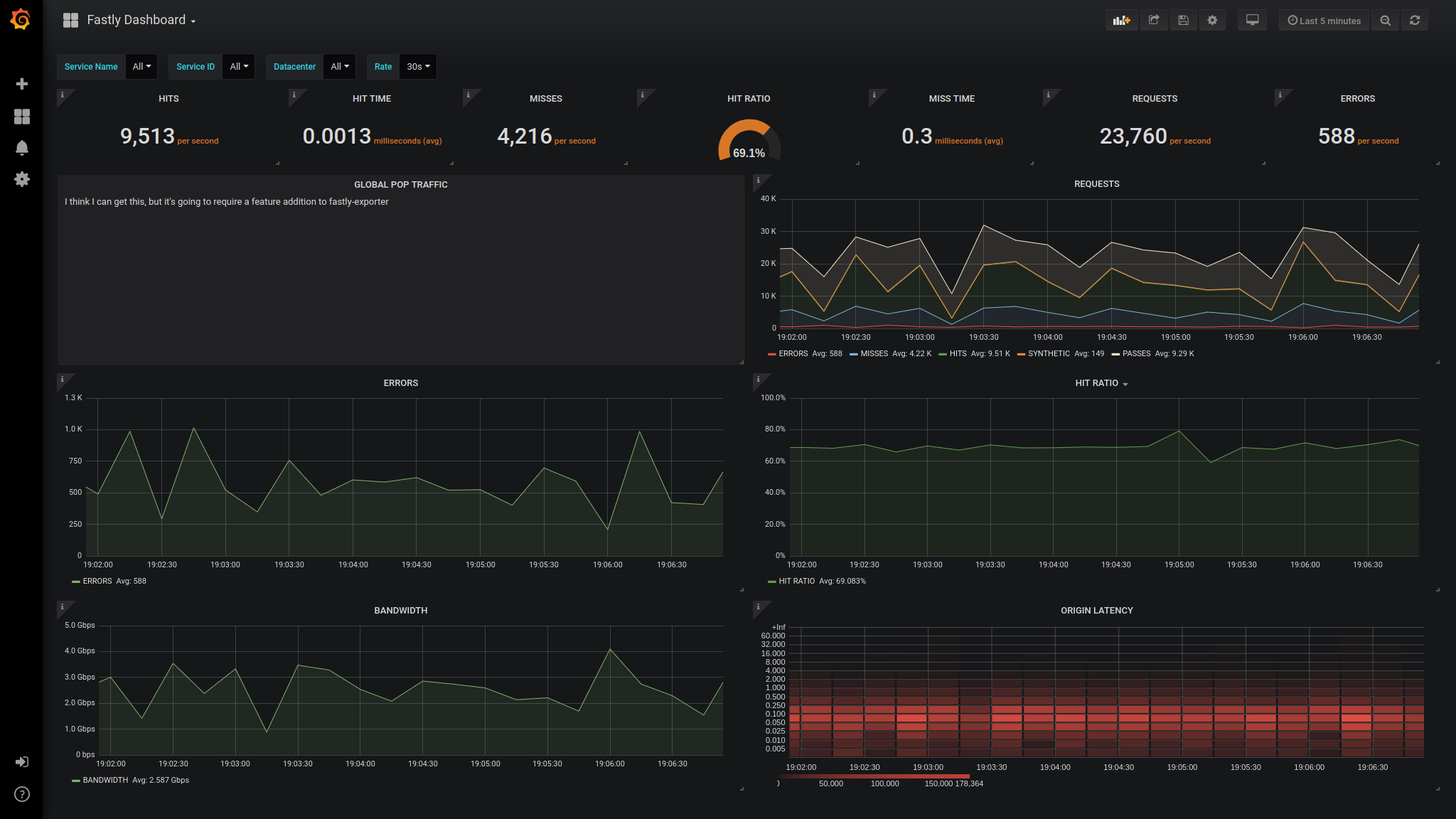Click the HITS legend color swatch

pyautogui.click(x=943, y=354)
